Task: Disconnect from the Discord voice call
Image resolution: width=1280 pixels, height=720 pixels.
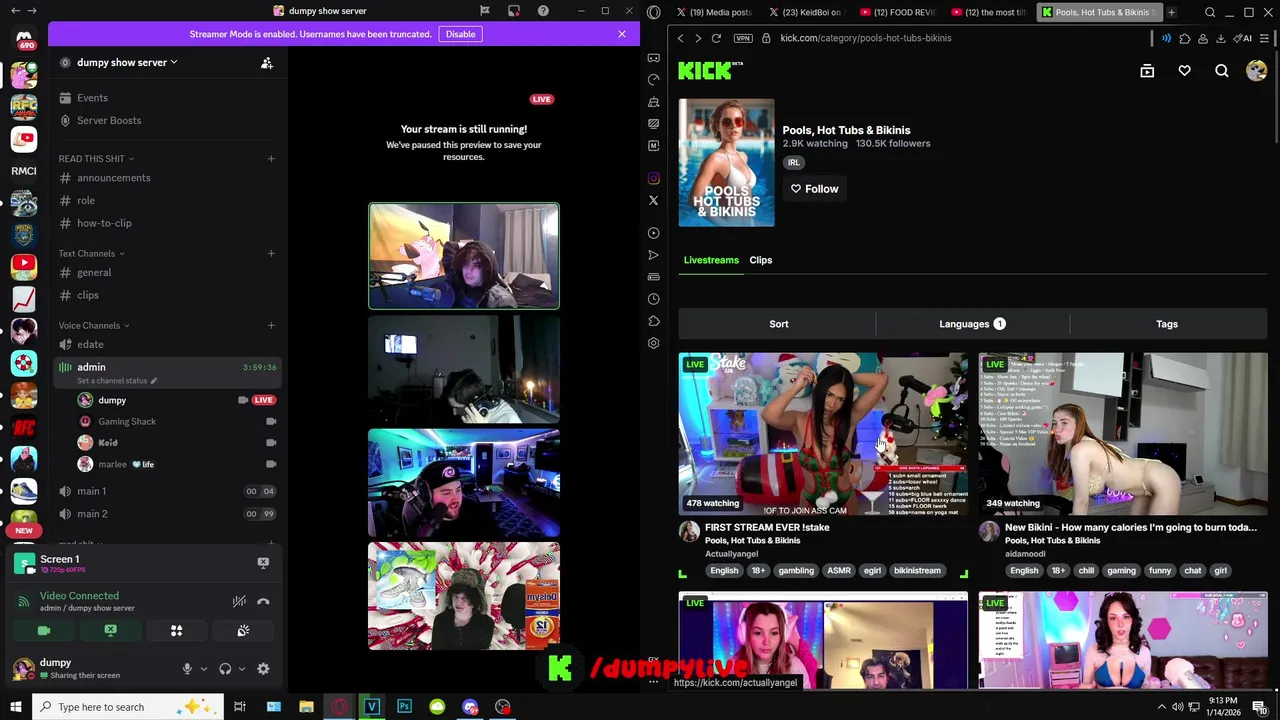Action: [263, 601]
